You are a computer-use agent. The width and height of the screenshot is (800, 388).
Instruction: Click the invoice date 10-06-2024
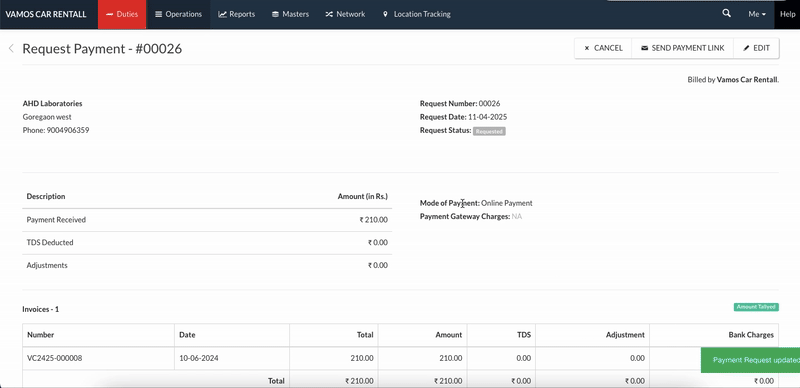coord(199,358)
